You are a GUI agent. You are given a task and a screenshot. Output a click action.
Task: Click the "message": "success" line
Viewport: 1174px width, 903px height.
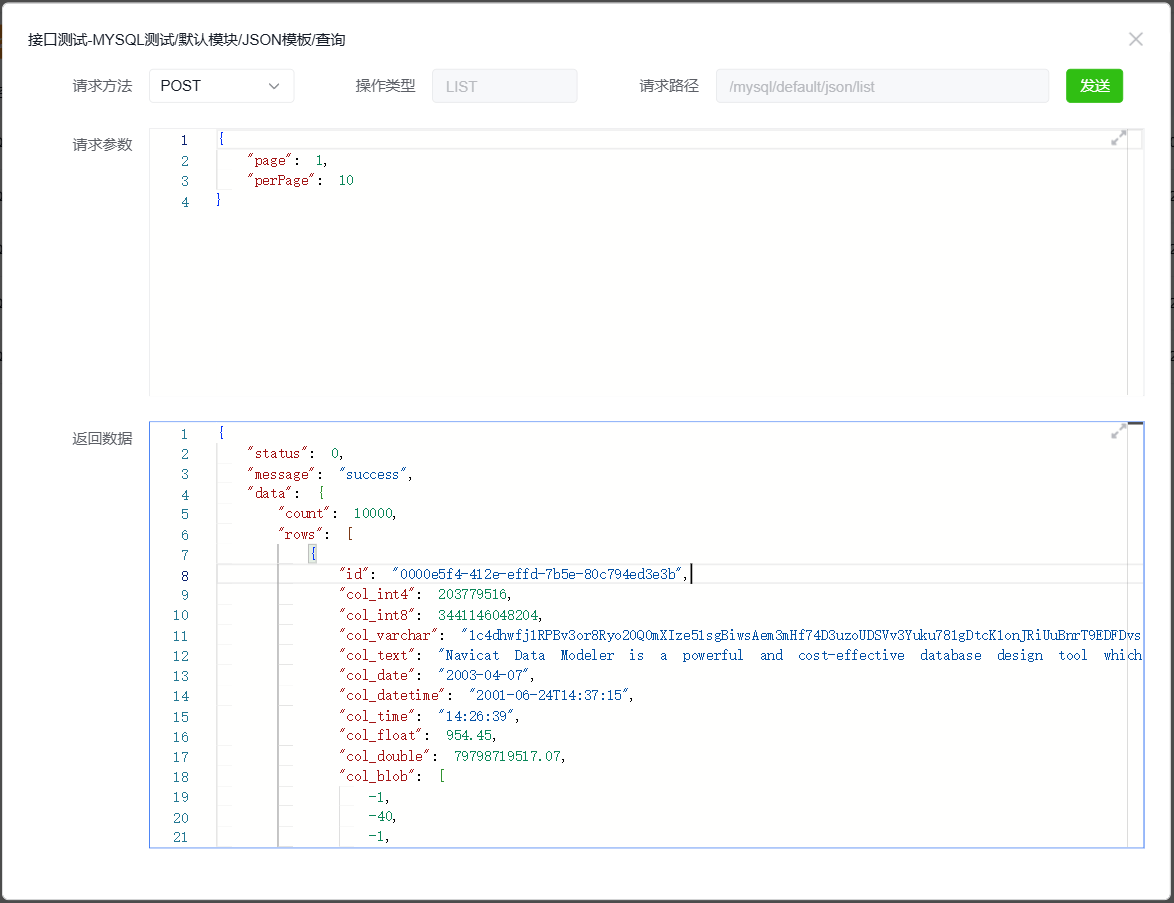tap(329, 474)
